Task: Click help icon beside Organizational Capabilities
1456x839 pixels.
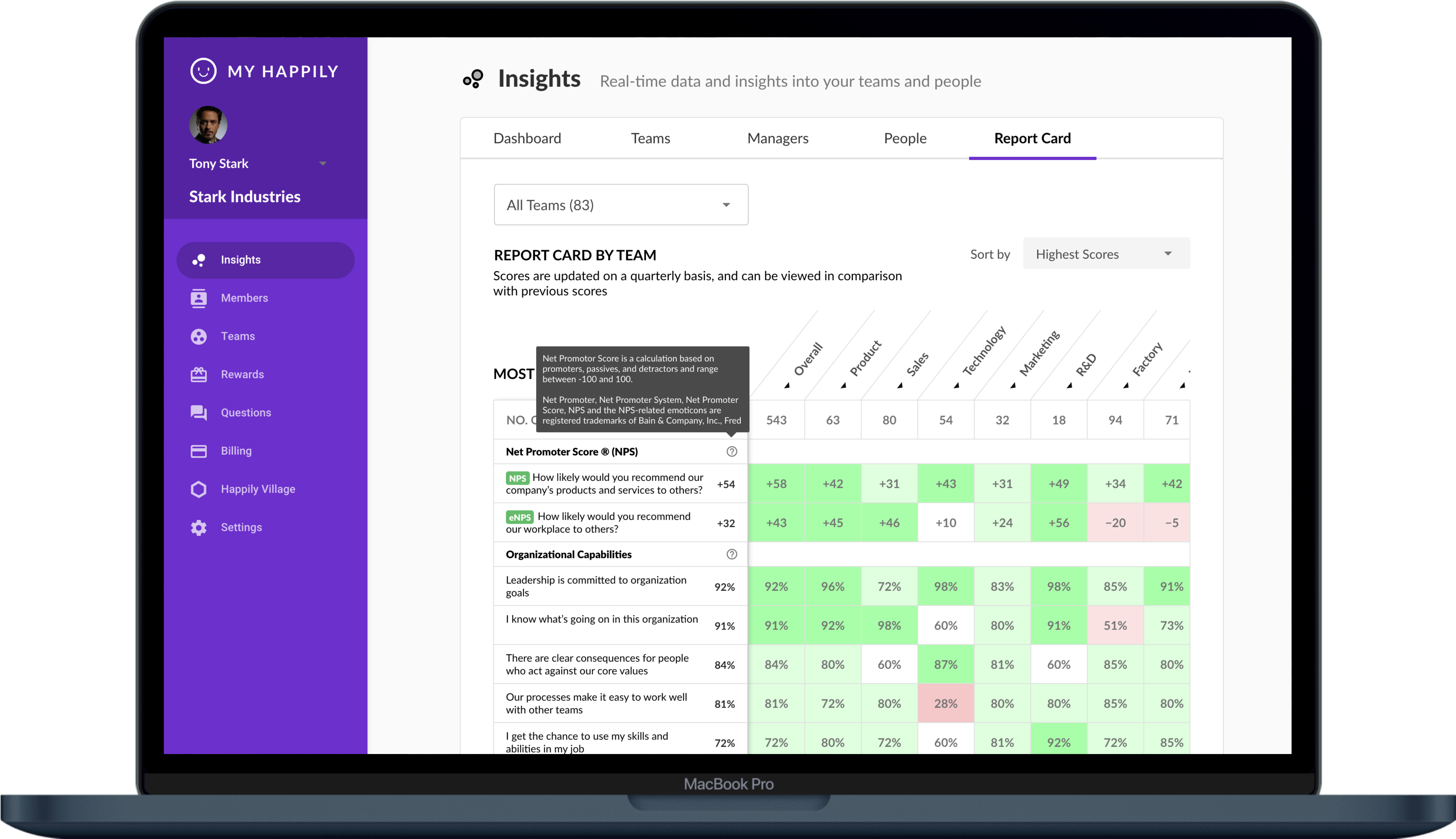Action: 731,554
